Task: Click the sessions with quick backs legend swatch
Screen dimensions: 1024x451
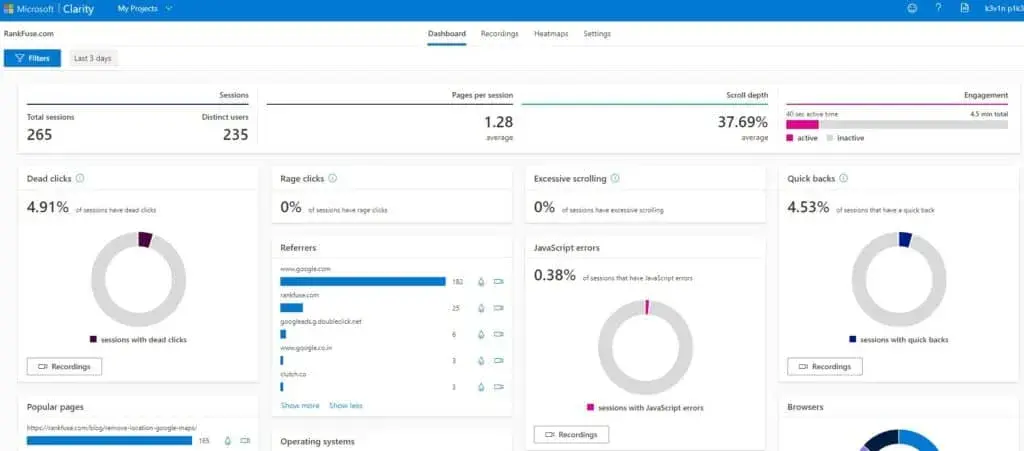Action: (x=852, y=339)
